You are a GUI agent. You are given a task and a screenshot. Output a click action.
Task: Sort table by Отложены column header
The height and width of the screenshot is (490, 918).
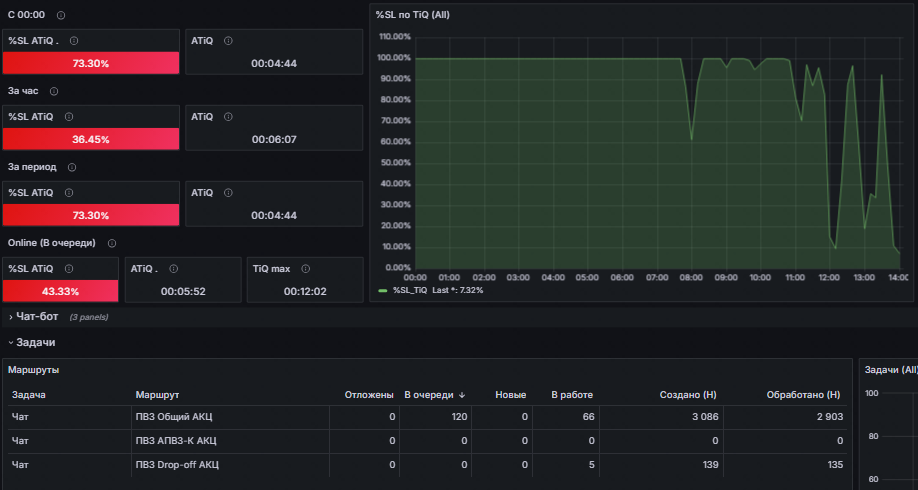pyautogui.click(x=369, y=395)
